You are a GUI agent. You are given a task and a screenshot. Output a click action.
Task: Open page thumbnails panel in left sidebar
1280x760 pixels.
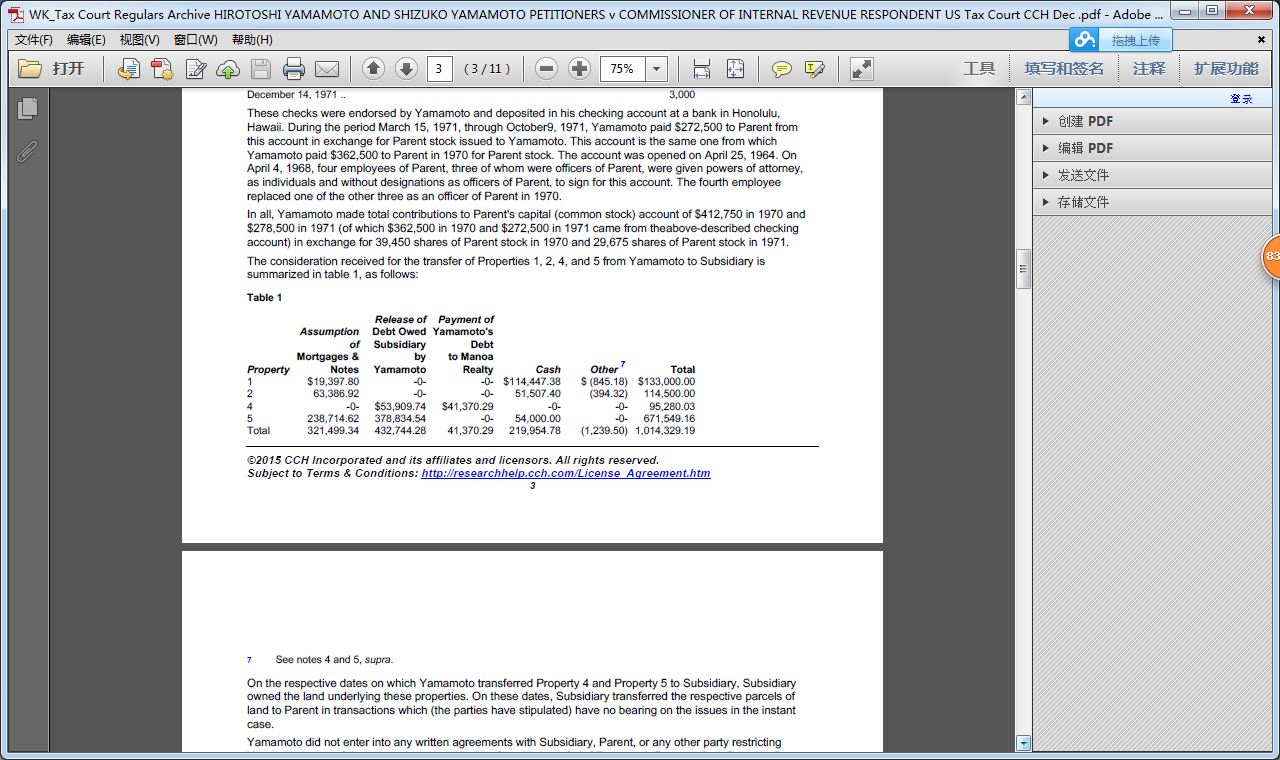27,108
